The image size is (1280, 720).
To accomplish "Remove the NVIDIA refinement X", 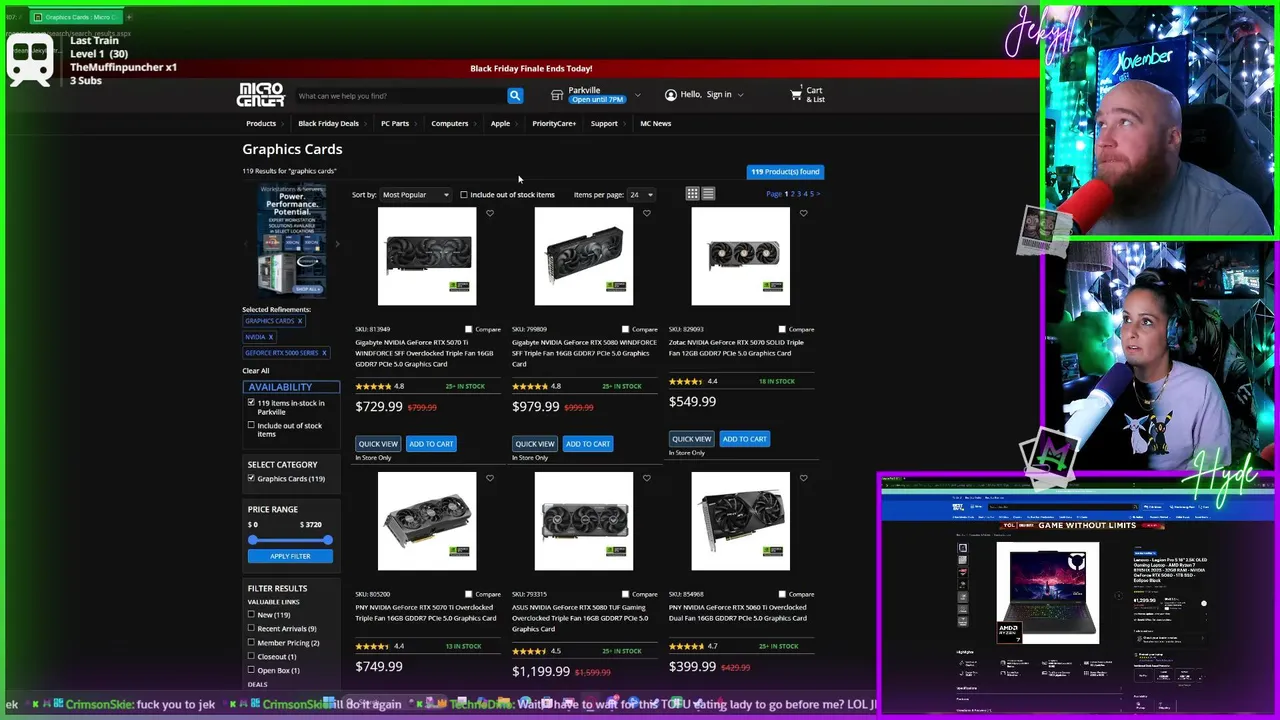I will pyautogui.click(x=270, y=337).
